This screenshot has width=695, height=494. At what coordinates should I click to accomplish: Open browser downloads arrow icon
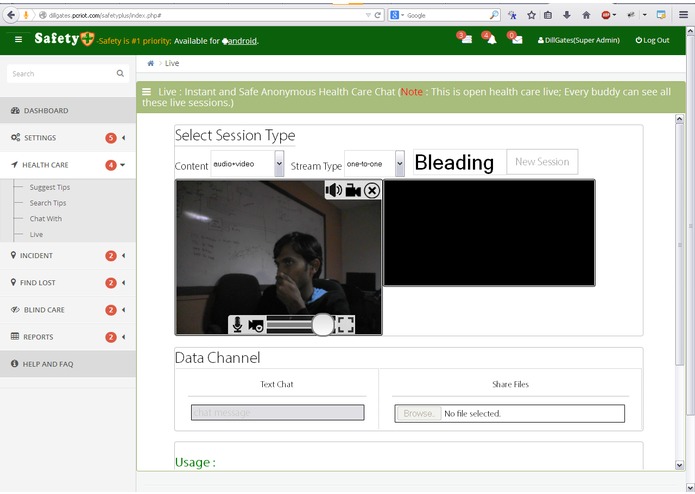(567, 15)
